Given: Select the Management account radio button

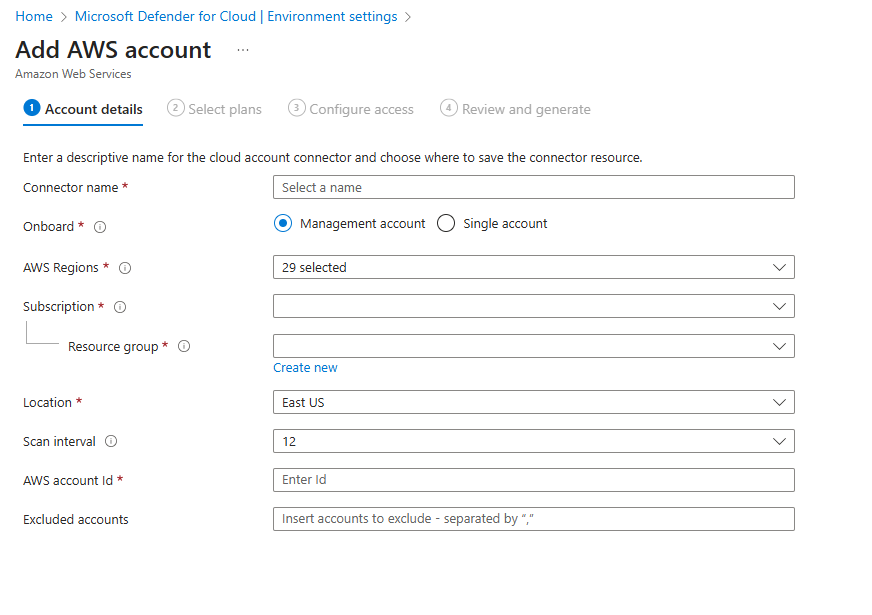Looking at the screenshot, I should click(283, 224).
